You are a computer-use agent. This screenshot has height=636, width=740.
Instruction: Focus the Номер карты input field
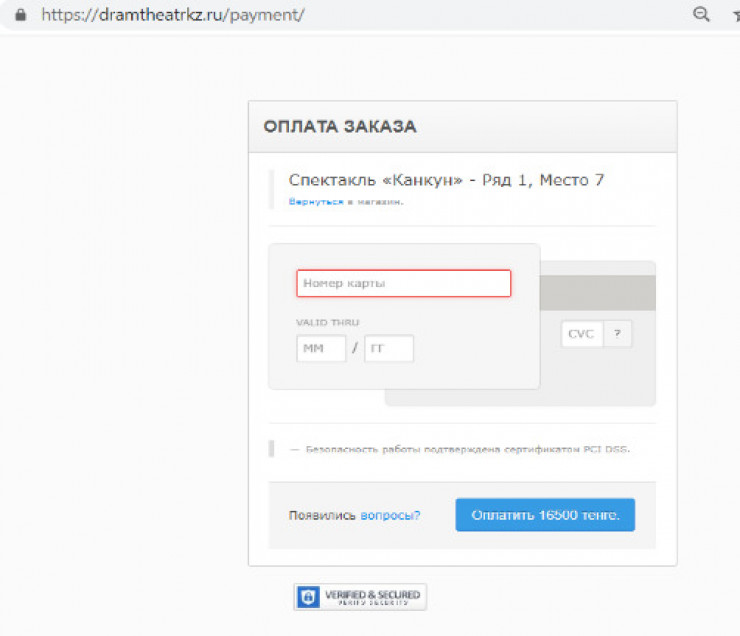pyautogui.click(x=403, y=284)
